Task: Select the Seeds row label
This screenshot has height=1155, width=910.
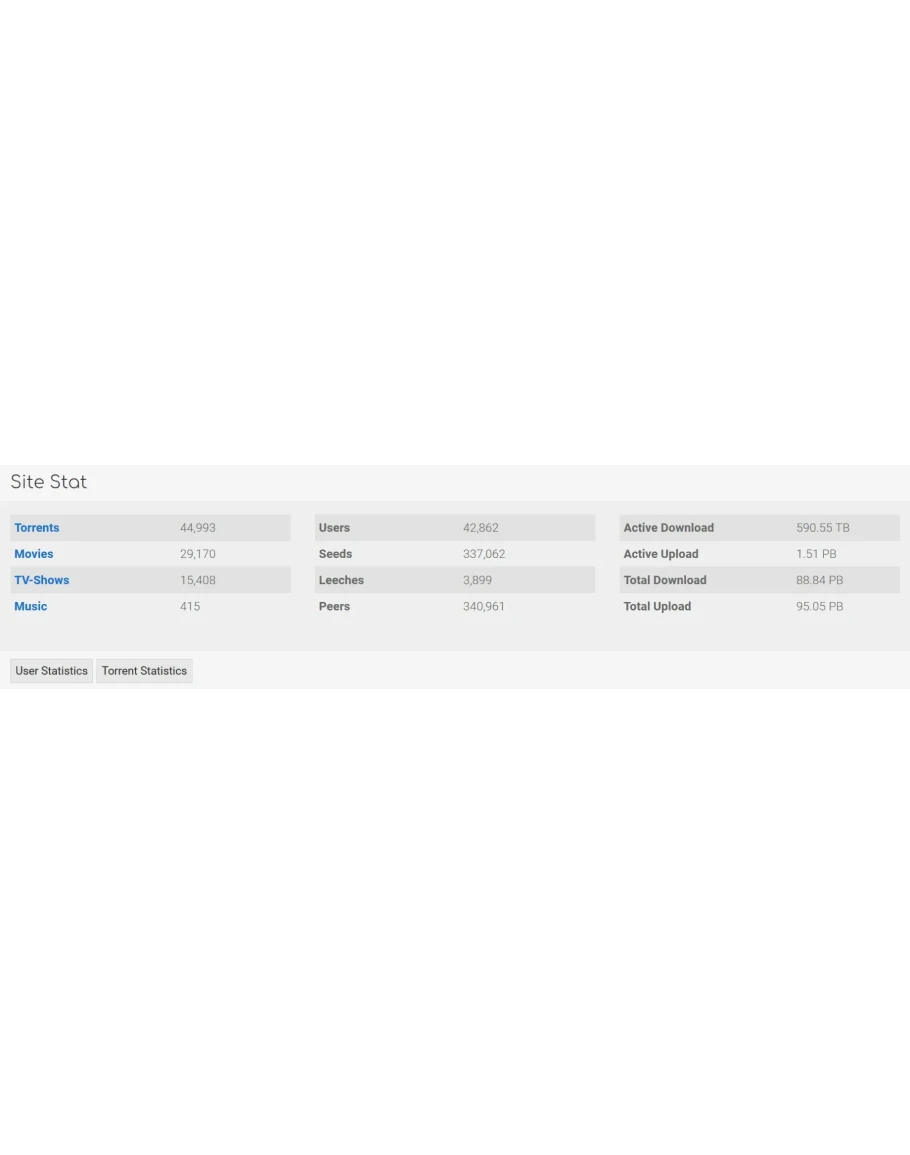Action: [335, 554]
